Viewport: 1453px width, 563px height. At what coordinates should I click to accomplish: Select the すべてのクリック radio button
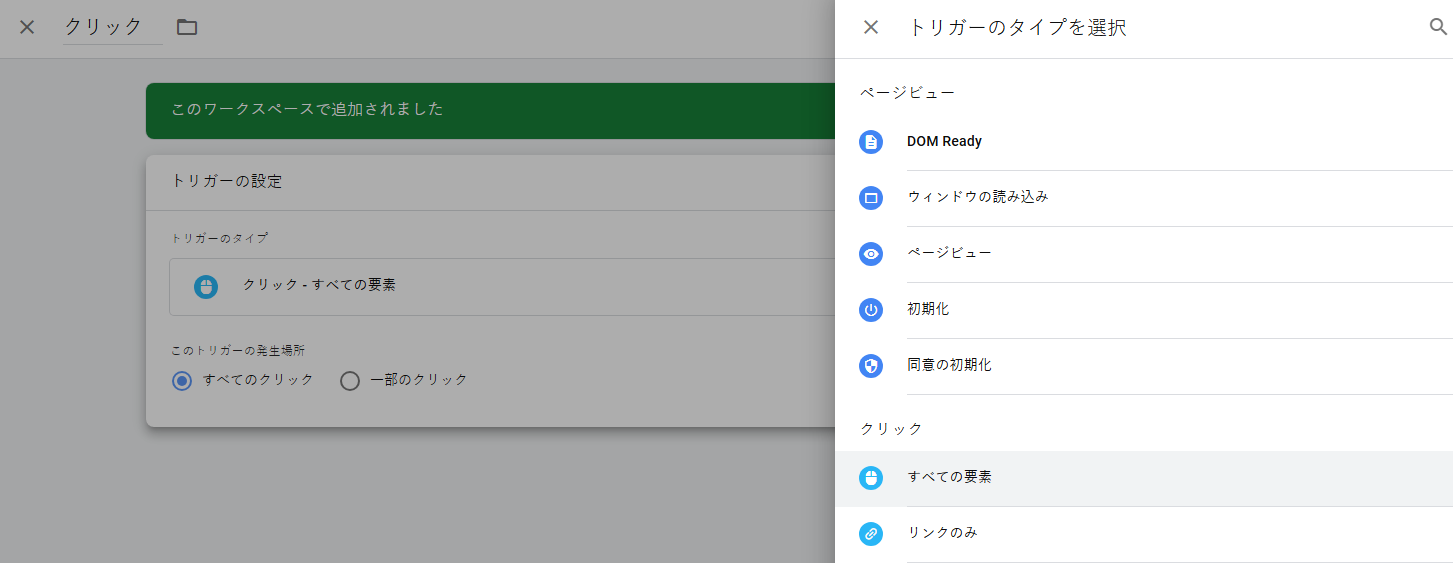pyautogui.click(x=182, y=381)
